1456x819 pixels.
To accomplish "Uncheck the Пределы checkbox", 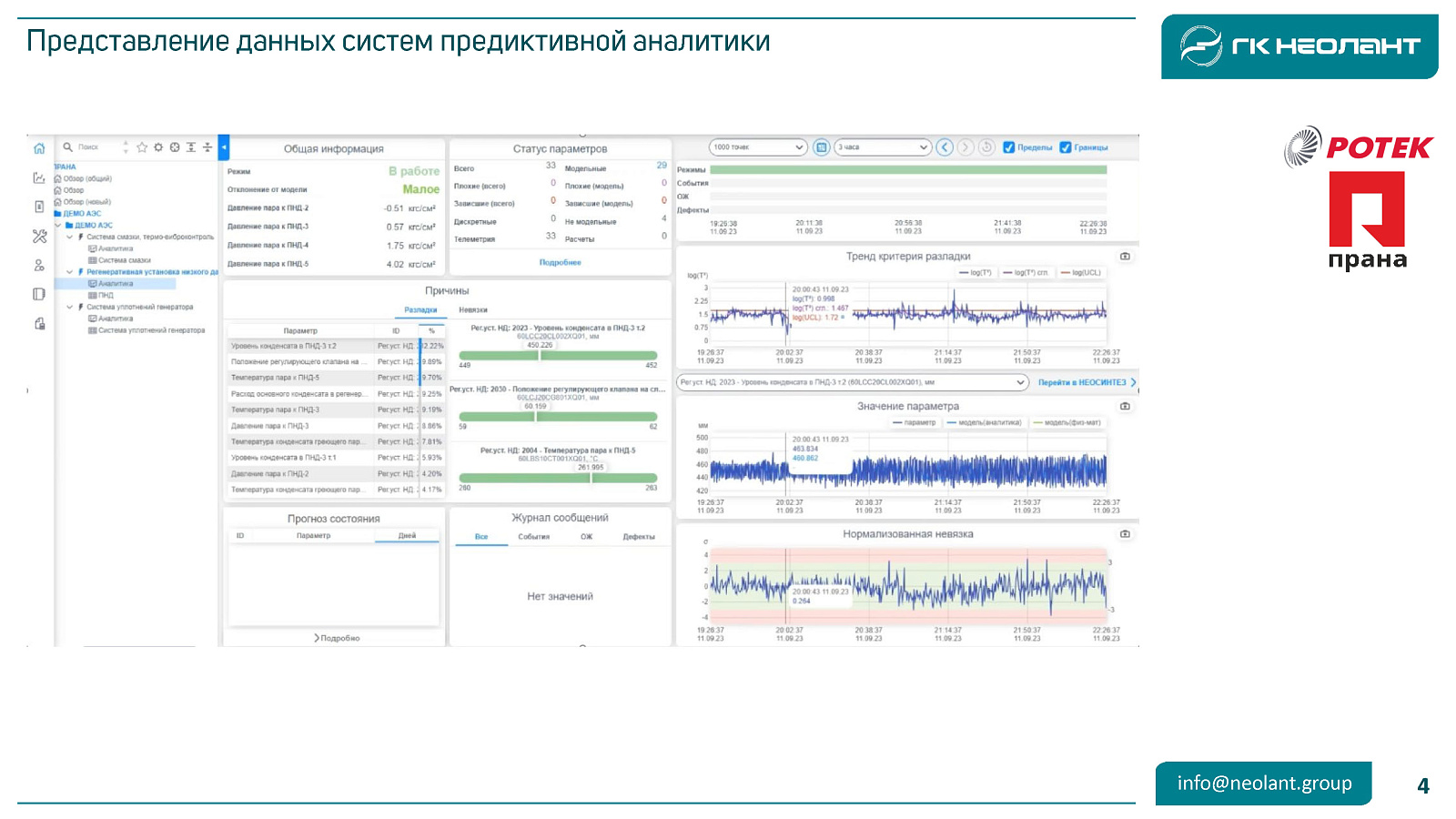I will (1008, 147).
